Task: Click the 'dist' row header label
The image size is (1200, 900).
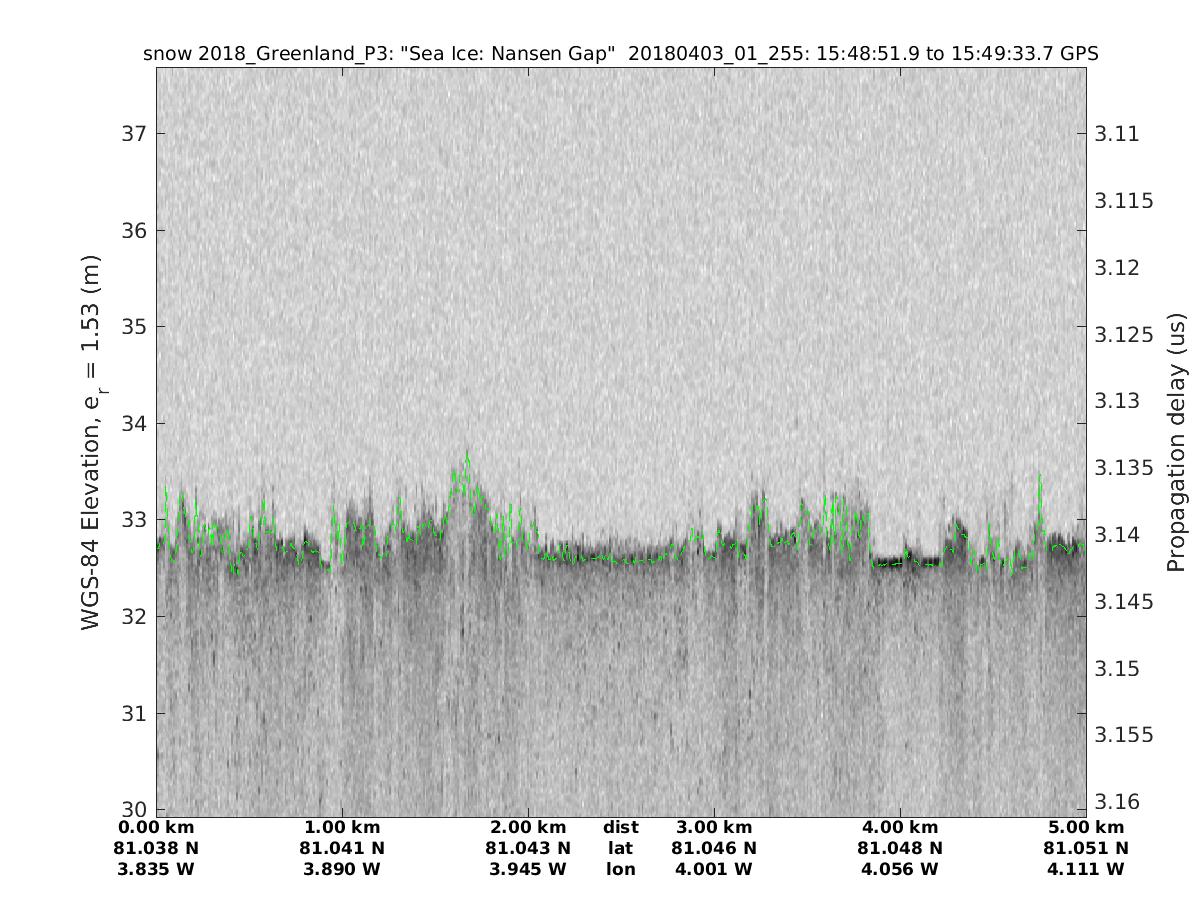Action: click(x=620, y=828)
